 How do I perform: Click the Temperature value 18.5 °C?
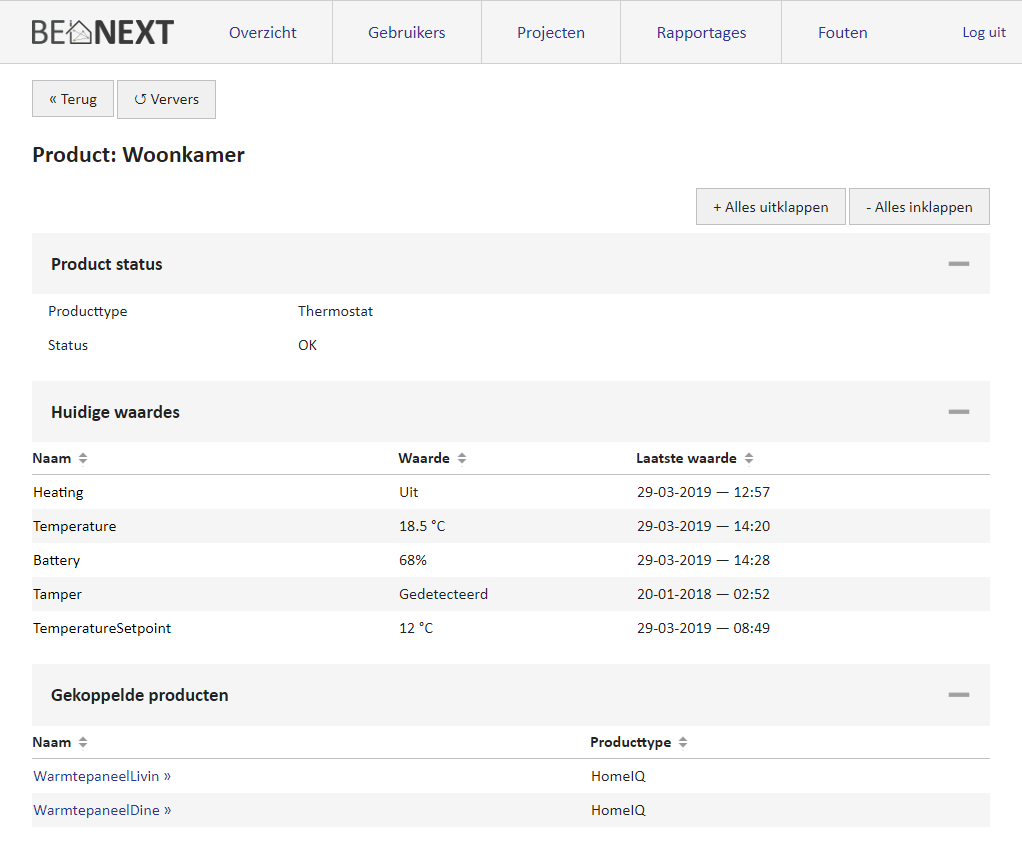click(x=422, y=526)
